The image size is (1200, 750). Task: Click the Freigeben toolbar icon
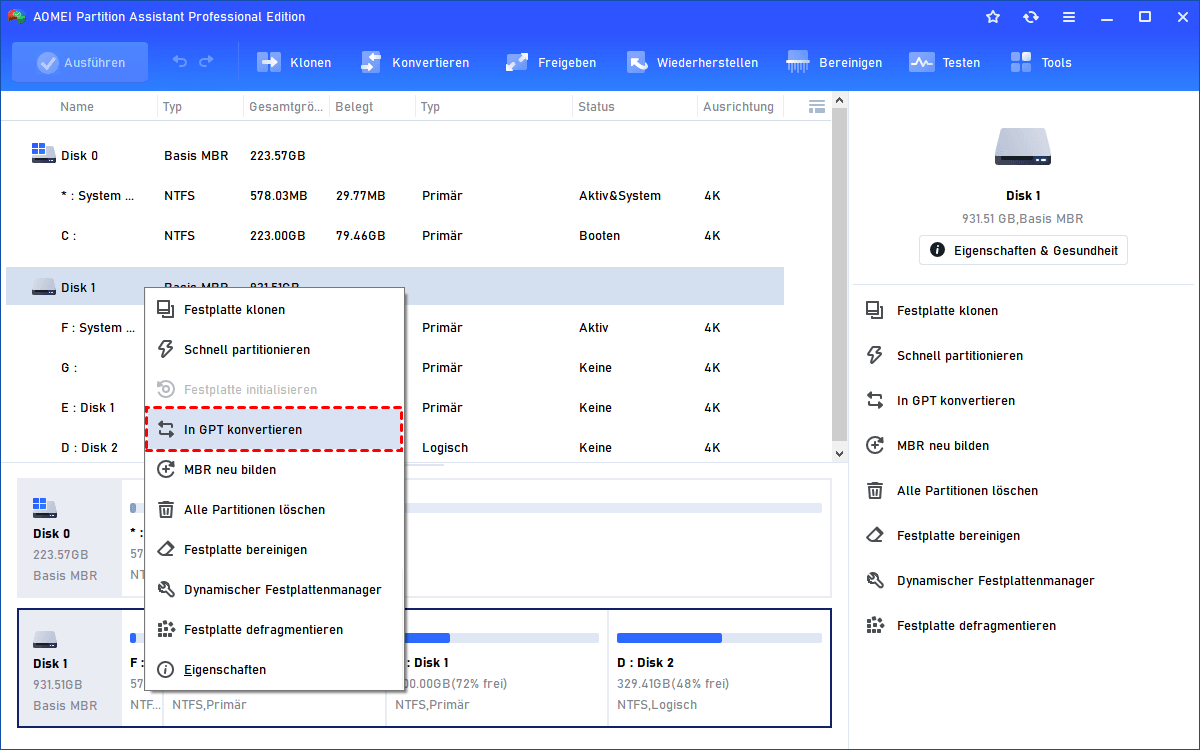pyautogui.click(x=517, y=62)
